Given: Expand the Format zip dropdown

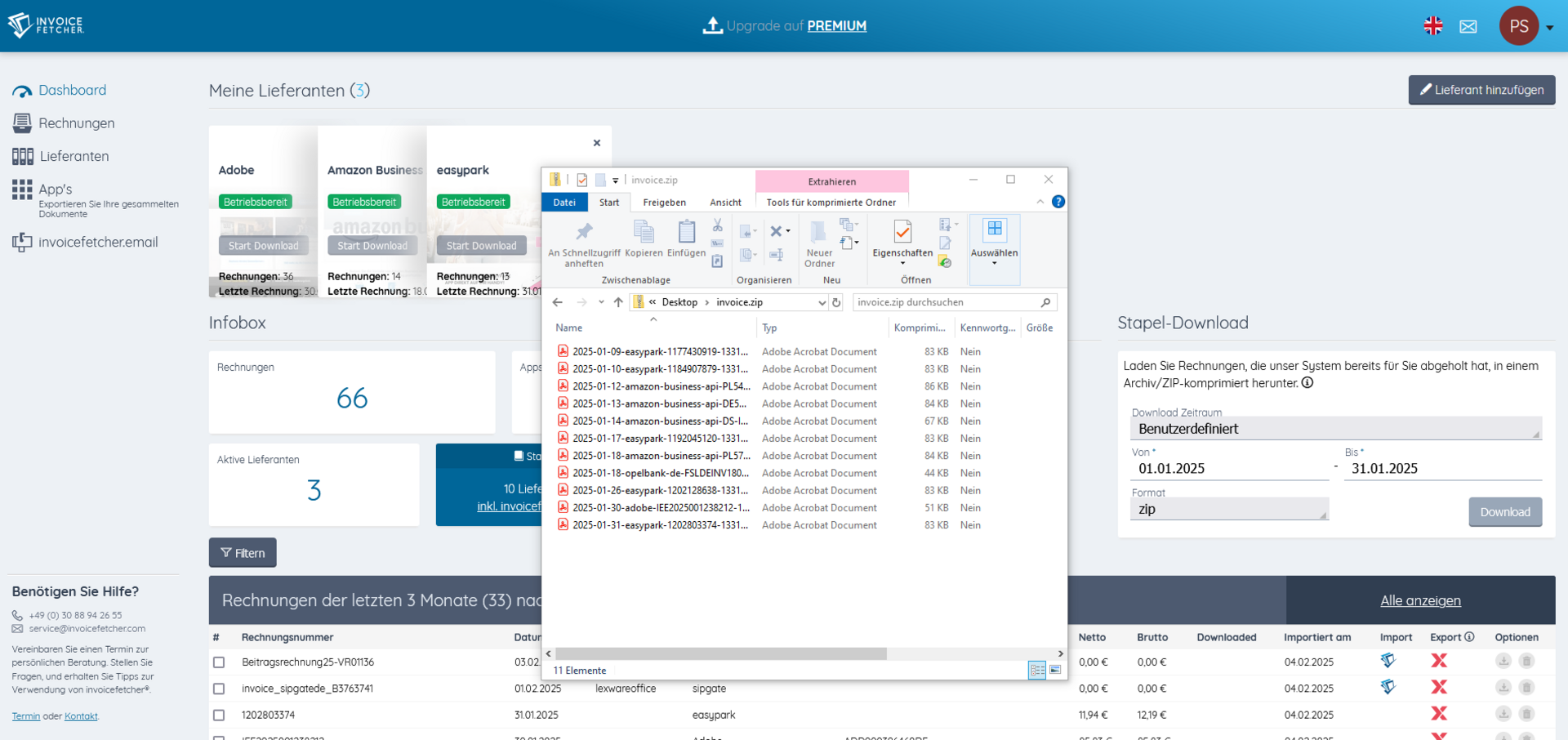Looking at the screenshot, I should click(1229, 509).
